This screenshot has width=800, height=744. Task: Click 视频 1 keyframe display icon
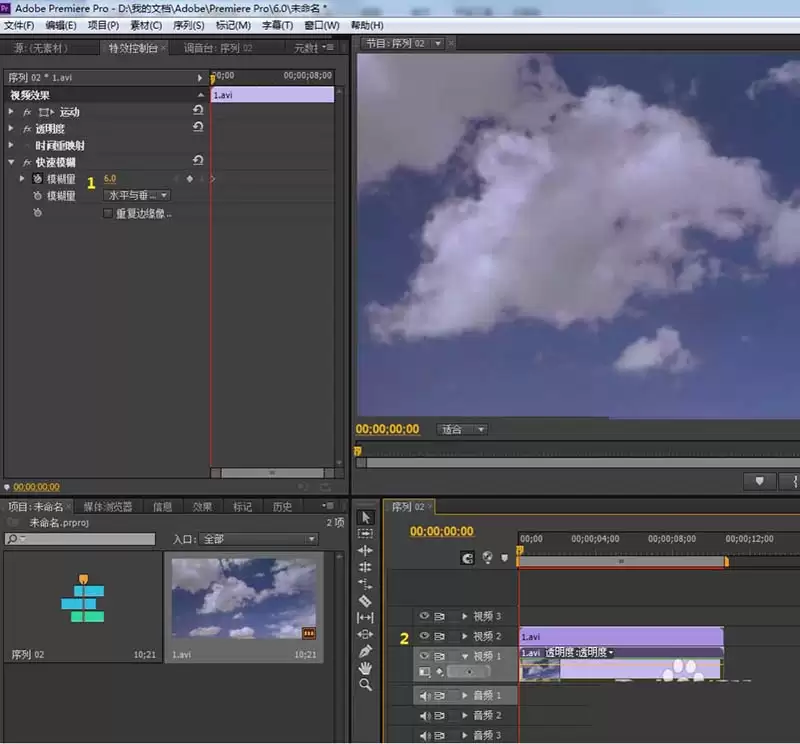tap(439, 672)
